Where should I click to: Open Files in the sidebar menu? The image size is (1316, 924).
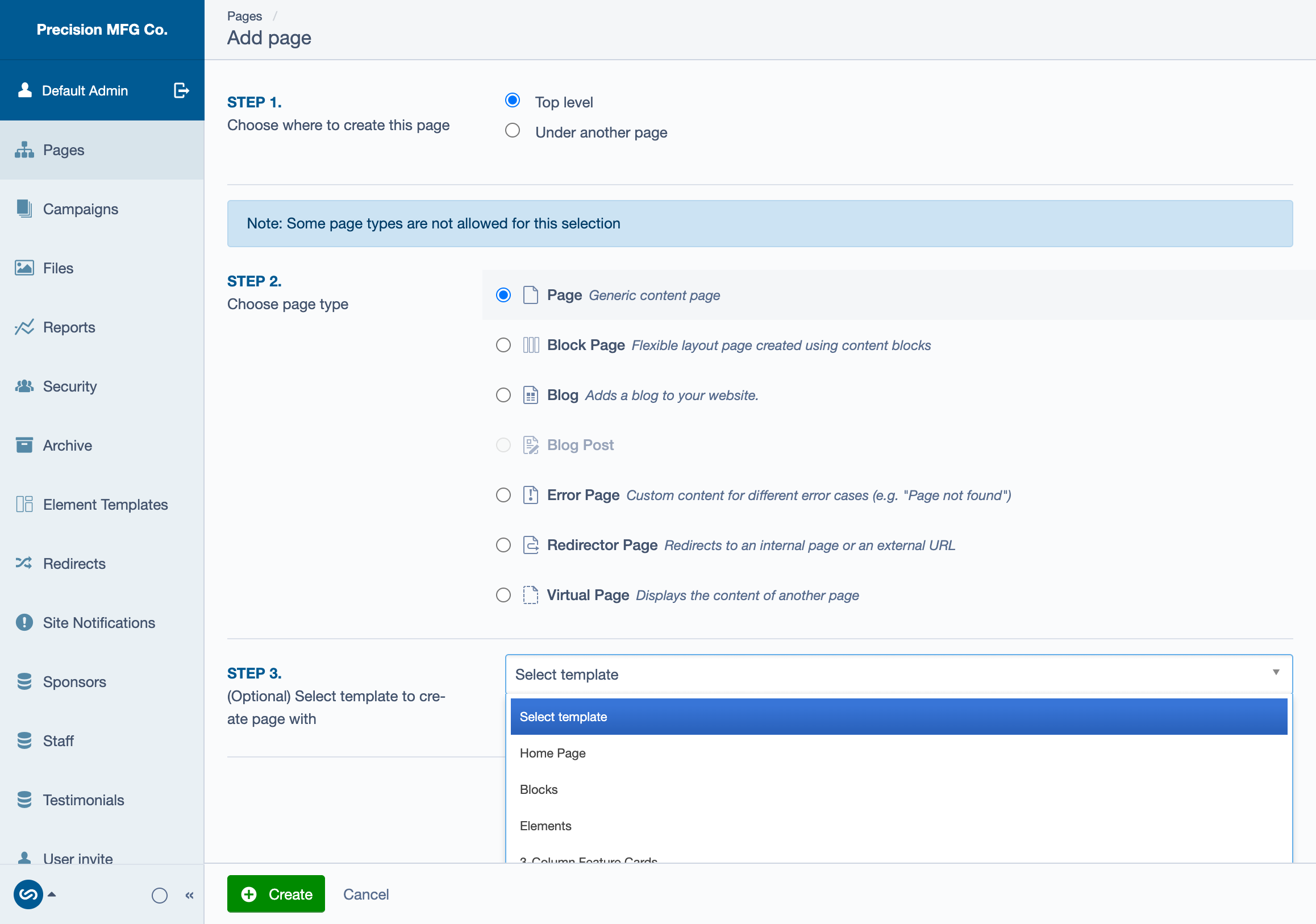tap(102, 268)
